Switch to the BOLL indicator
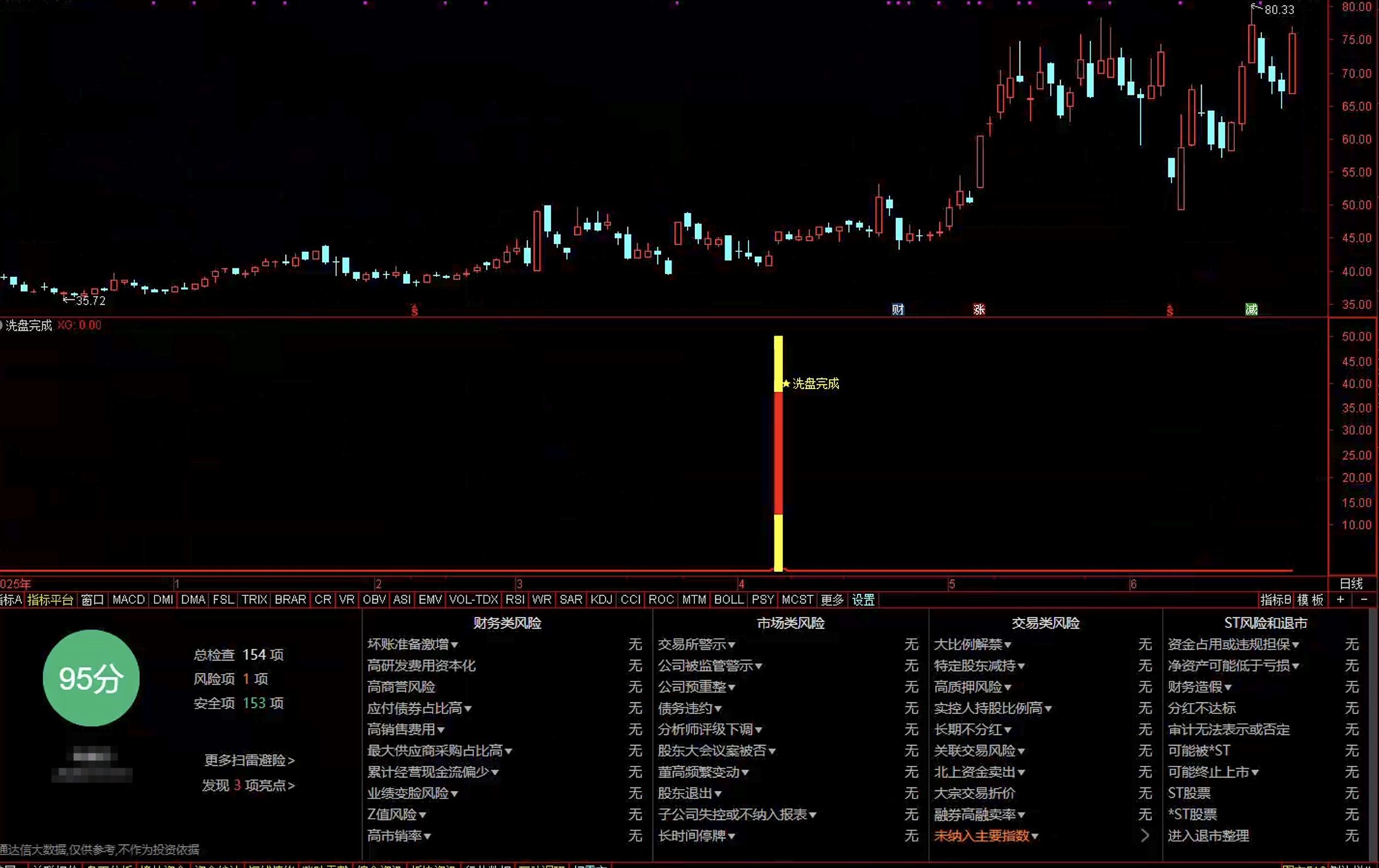This screenshot has width=1379, height=868. (x=729, y=599)
